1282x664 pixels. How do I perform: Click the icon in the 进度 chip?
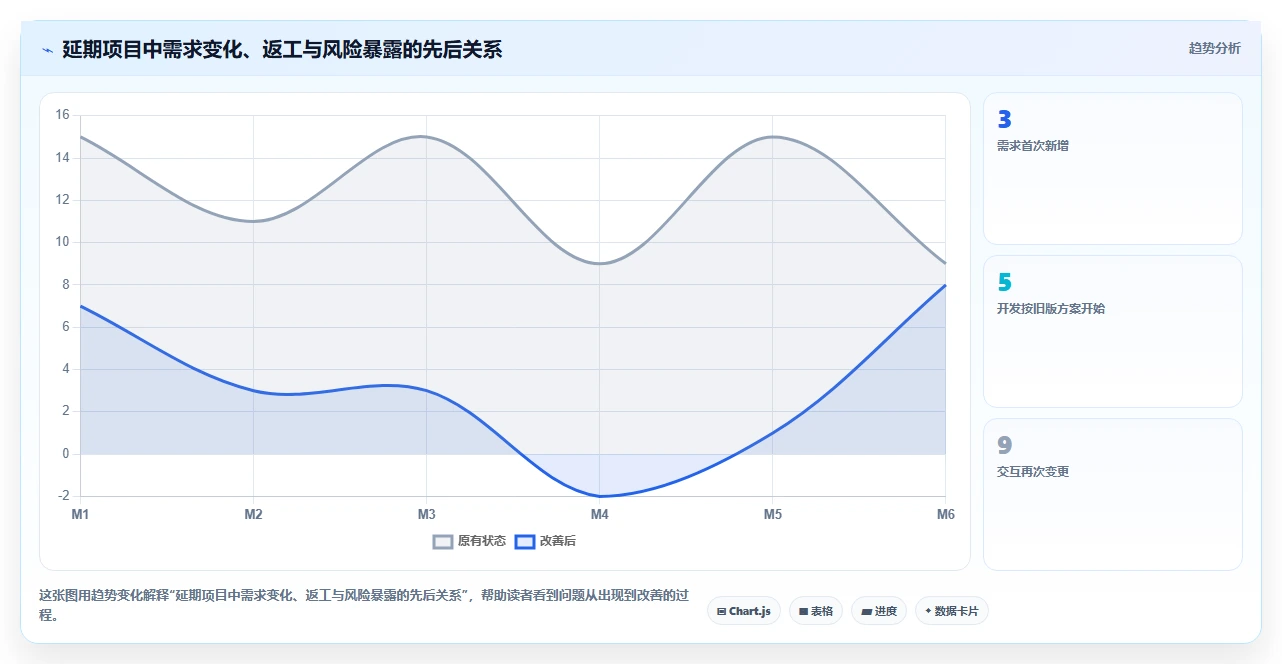866,611
